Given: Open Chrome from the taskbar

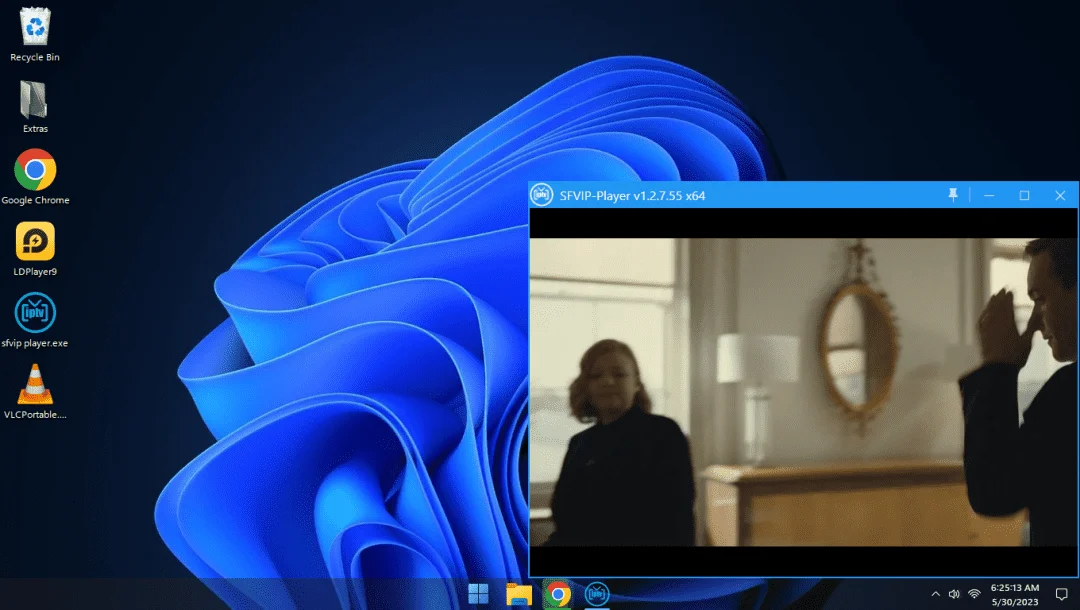Looking at the screenshot, I should 558,593.
